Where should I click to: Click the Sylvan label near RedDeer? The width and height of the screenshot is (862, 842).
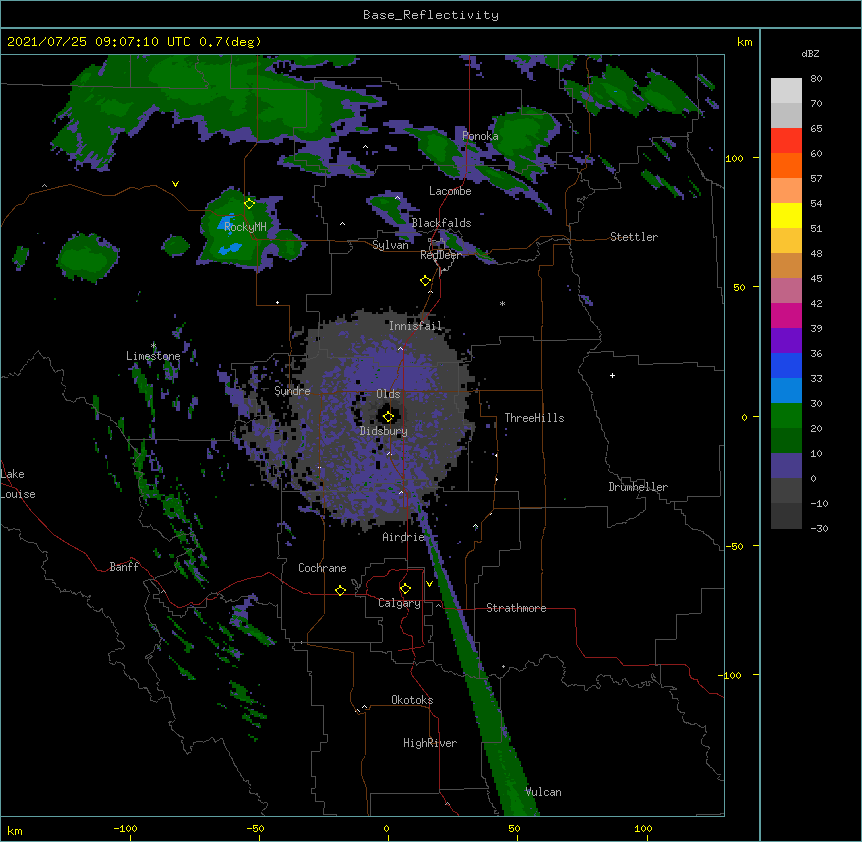[x=390, y=245]
